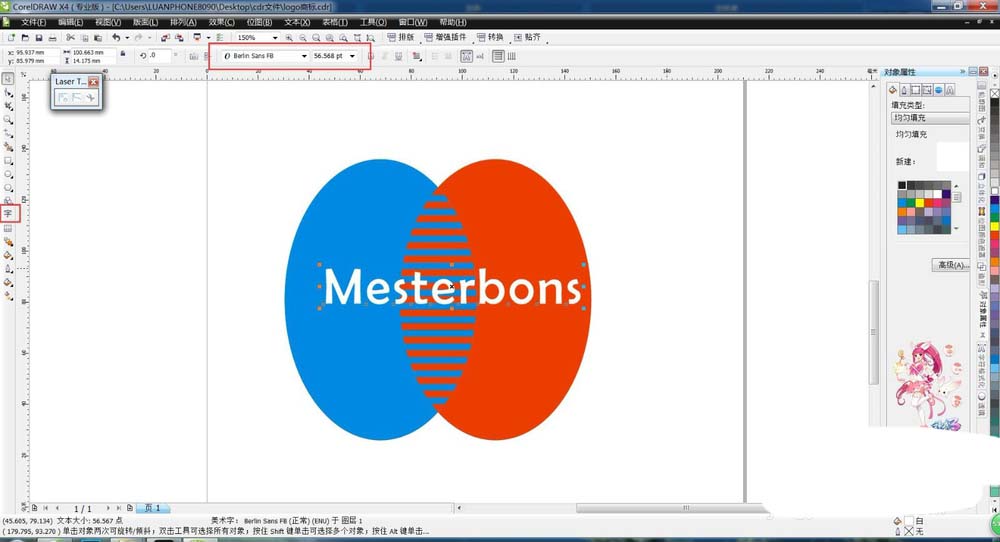1000x542 pixels.
Task: Click the Zoom in magnifier icon
Action: 289,38
